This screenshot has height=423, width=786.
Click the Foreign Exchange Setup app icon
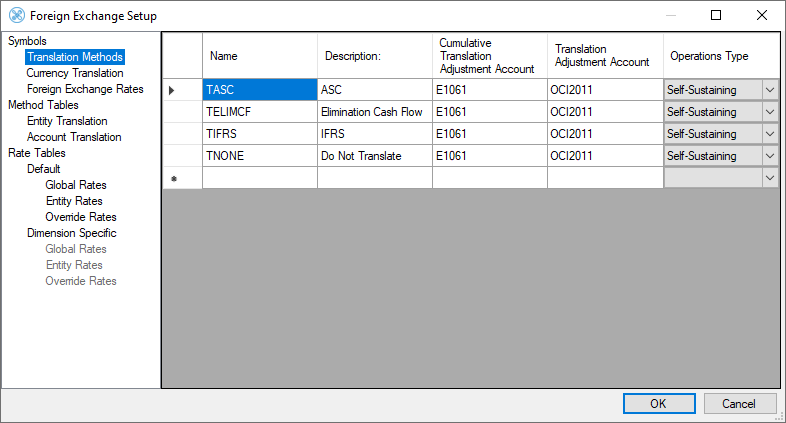[x=16, y=16]
